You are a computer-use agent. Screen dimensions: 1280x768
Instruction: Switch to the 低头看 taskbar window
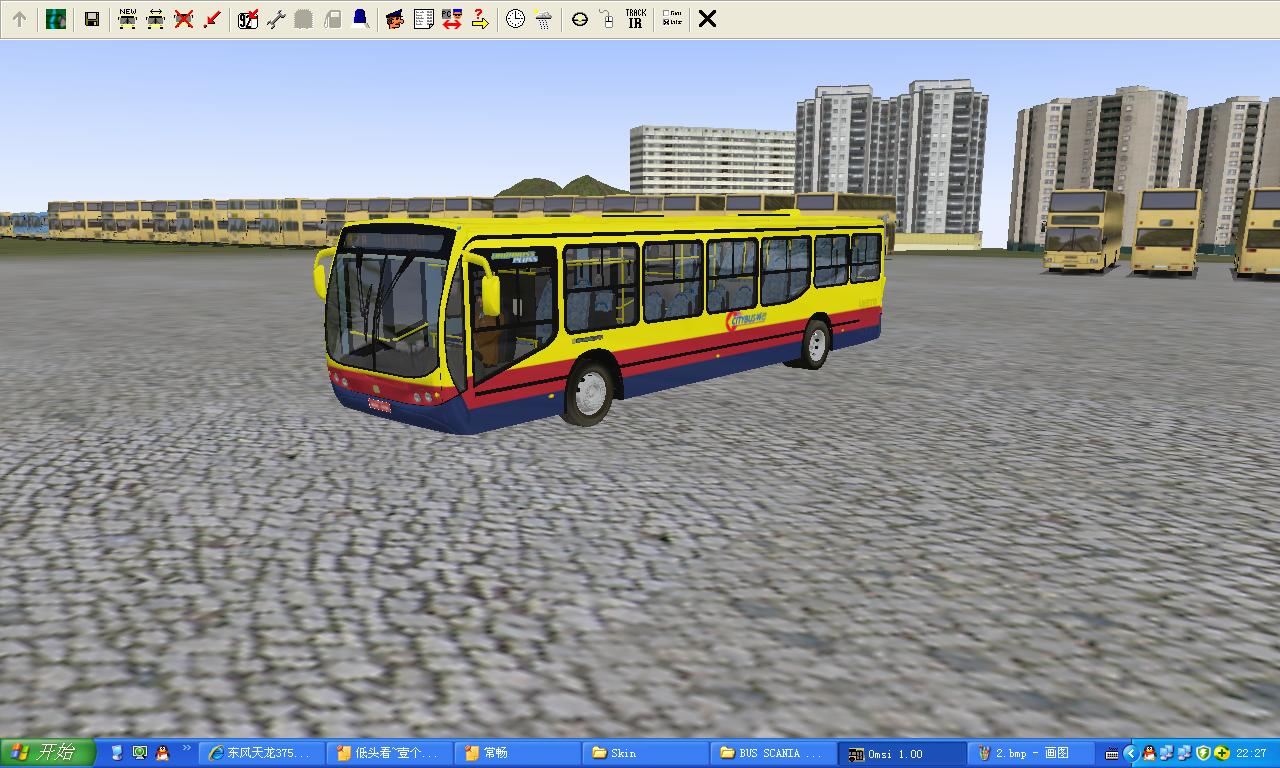coord(391,753)
